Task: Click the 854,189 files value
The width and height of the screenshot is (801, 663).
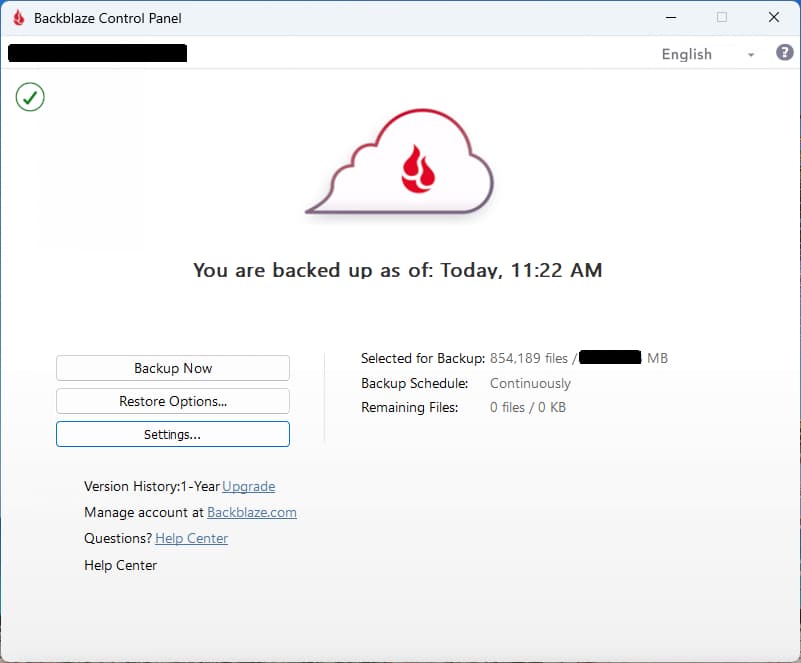Action: pyautogui.click(x=529, y=359)
